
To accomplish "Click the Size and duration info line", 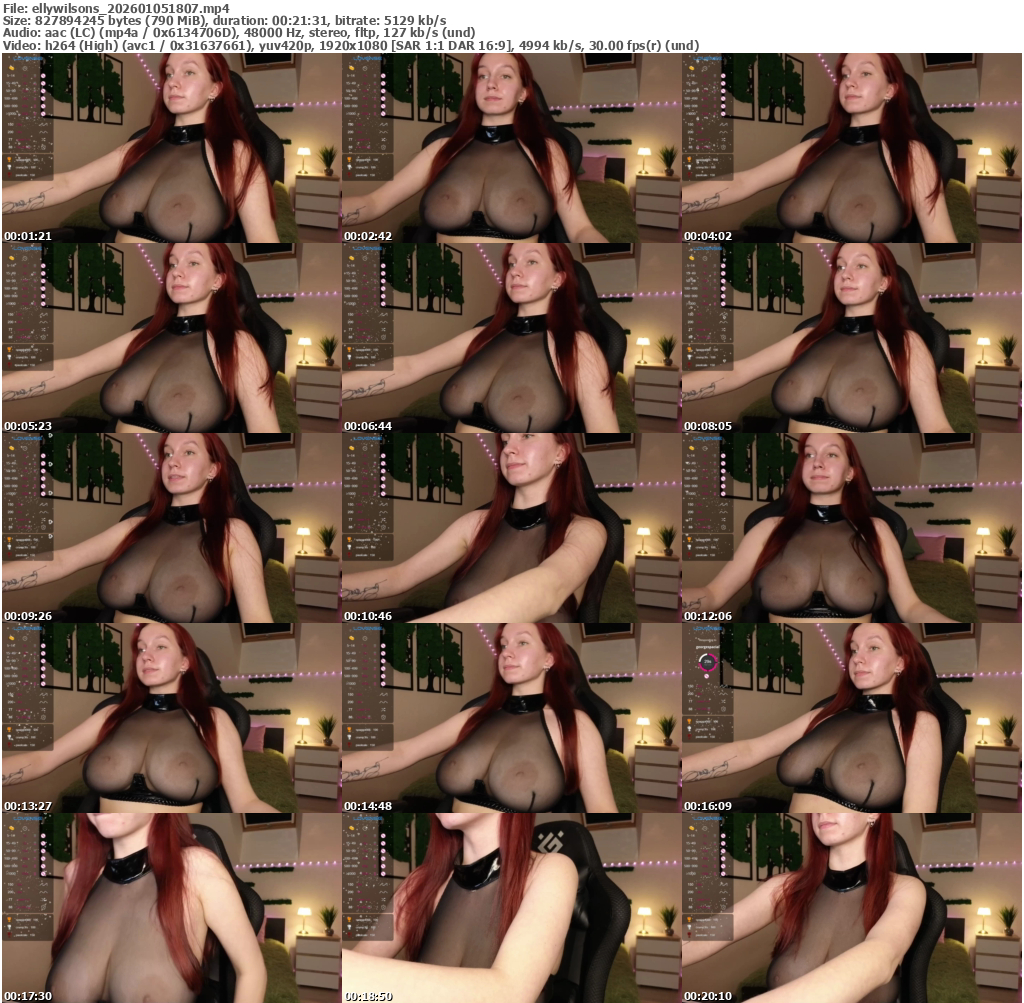I will (x=225, y=20).
